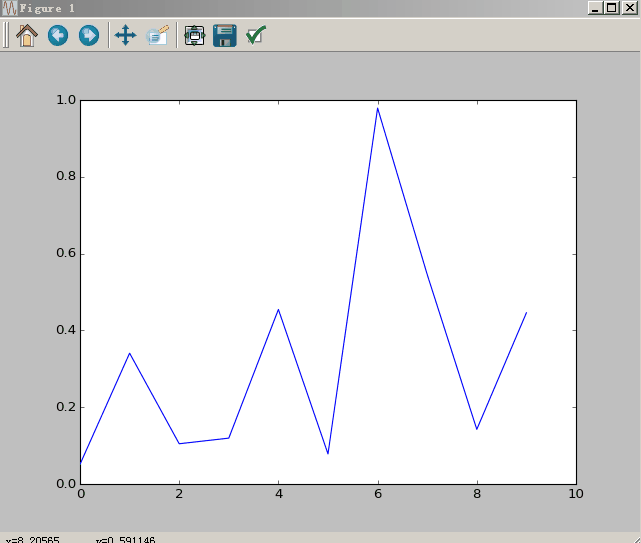The height and width of the screenshot is (543, 641).
Task: Click the peak of the line near x=6
Action: pos(377,108)
